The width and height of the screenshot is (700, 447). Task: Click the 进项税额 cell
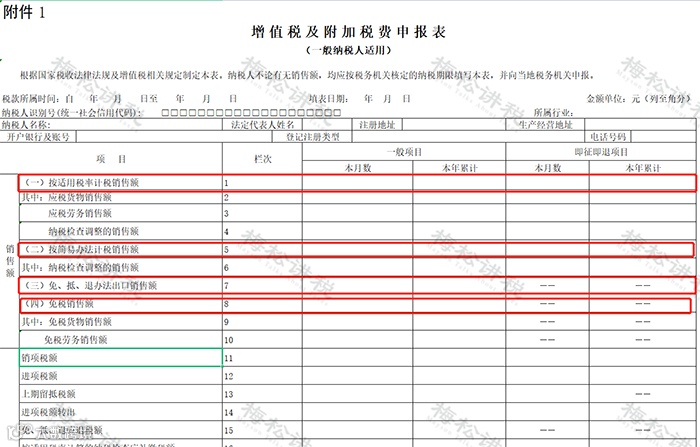click(121, 376)
